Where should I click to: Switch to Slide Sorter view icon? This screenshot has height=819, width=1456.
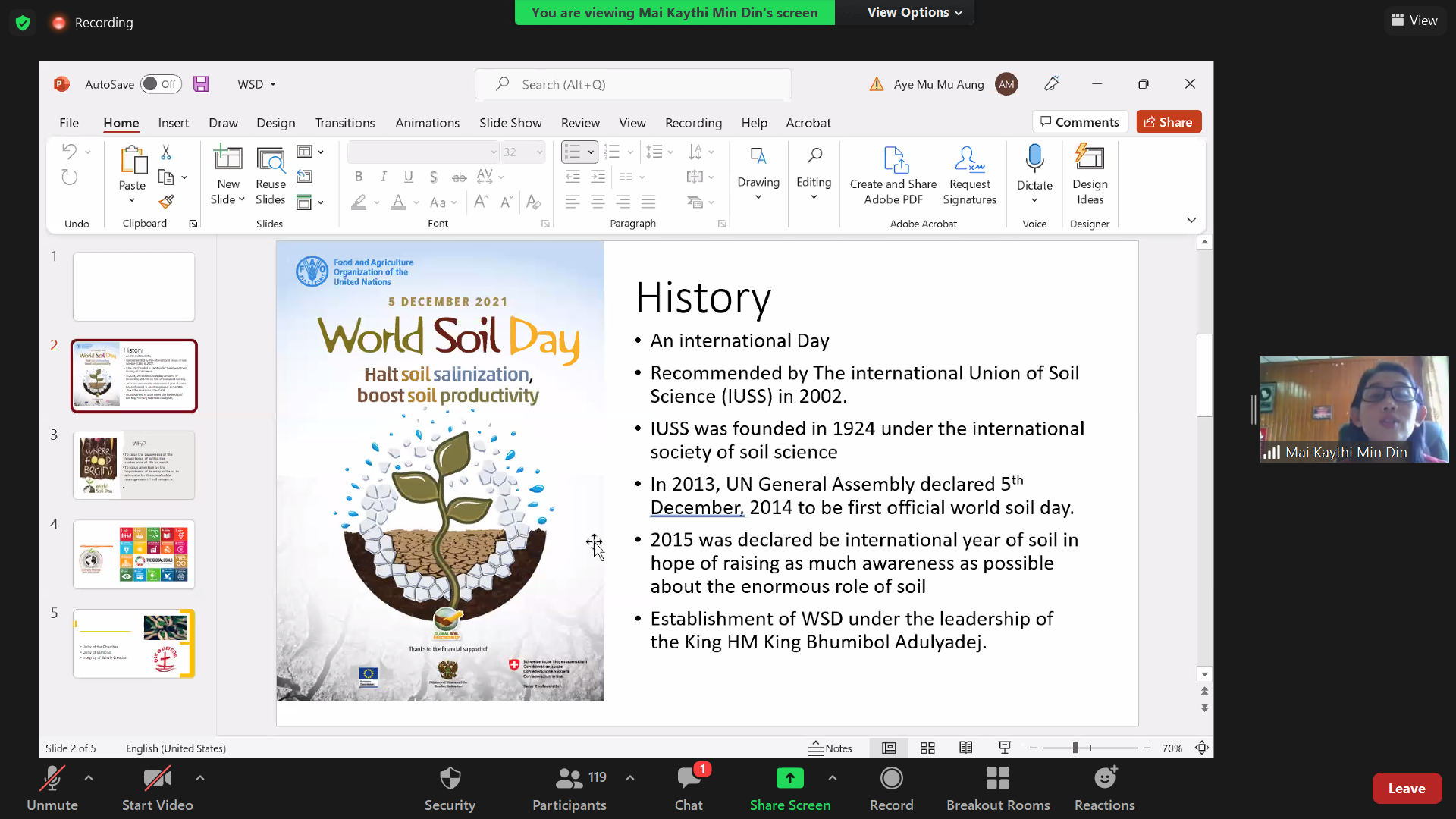click(927, 748)
